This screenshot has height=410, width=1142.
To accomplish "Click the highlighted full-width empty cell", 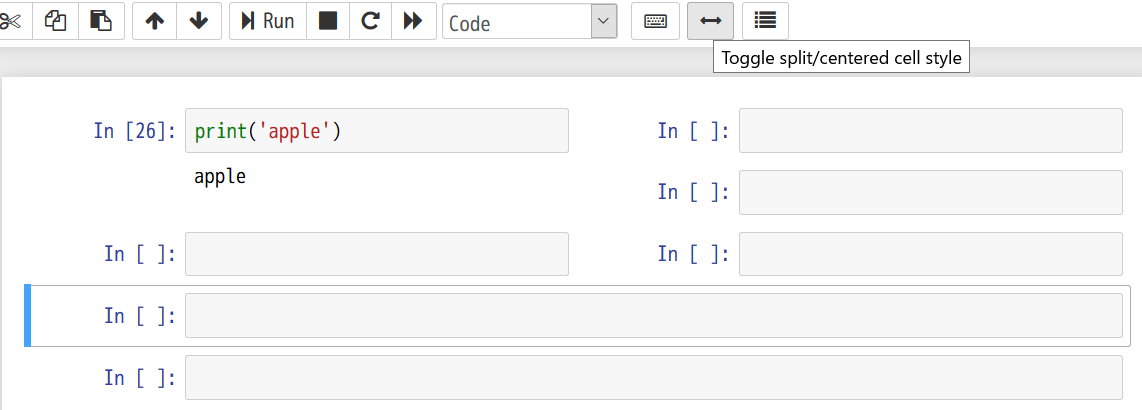I will coord(653,316).
